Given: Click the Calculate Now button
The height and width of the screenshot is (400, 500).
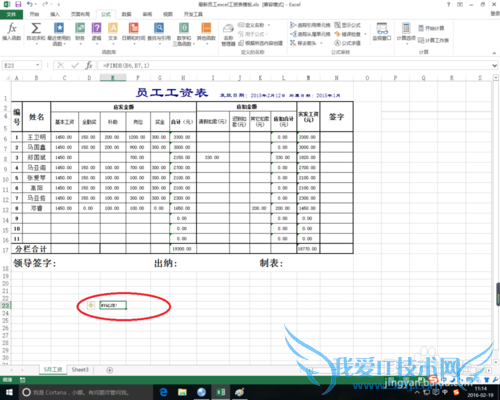Looking at the screenshot, I should [431, 28].
